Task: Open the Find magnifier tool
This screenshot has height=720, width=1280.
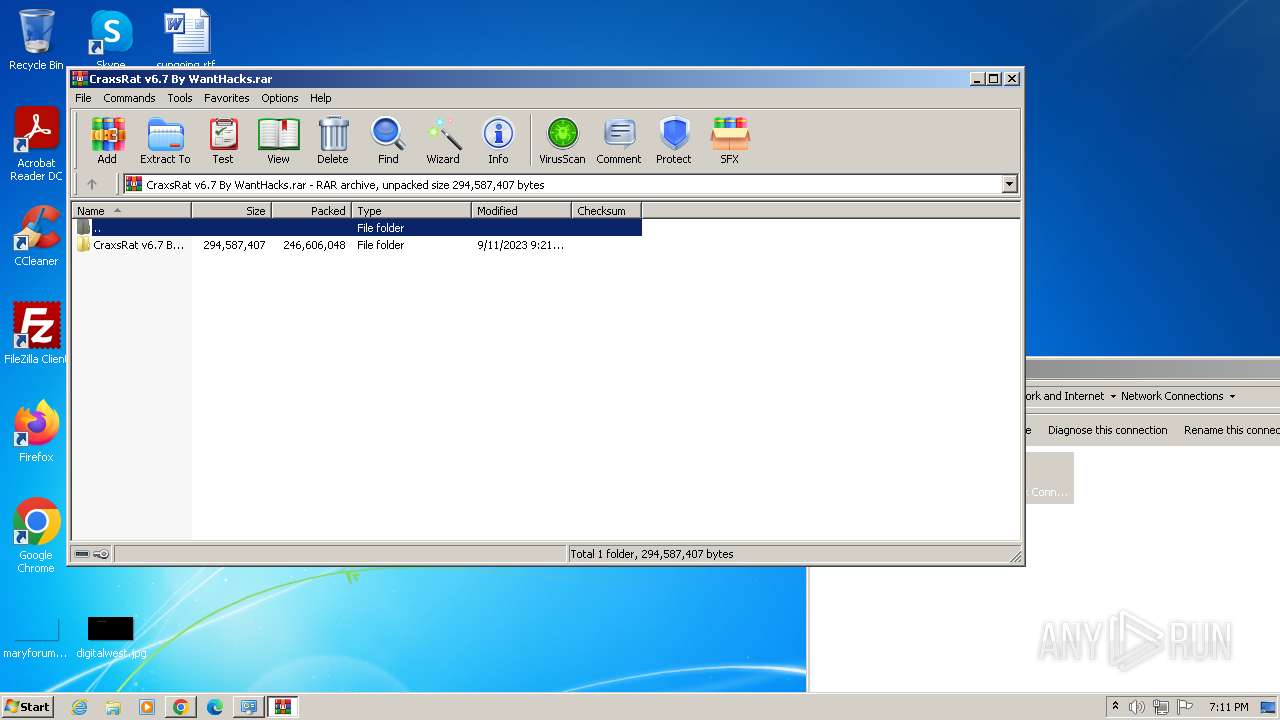Action: (388, 141)
